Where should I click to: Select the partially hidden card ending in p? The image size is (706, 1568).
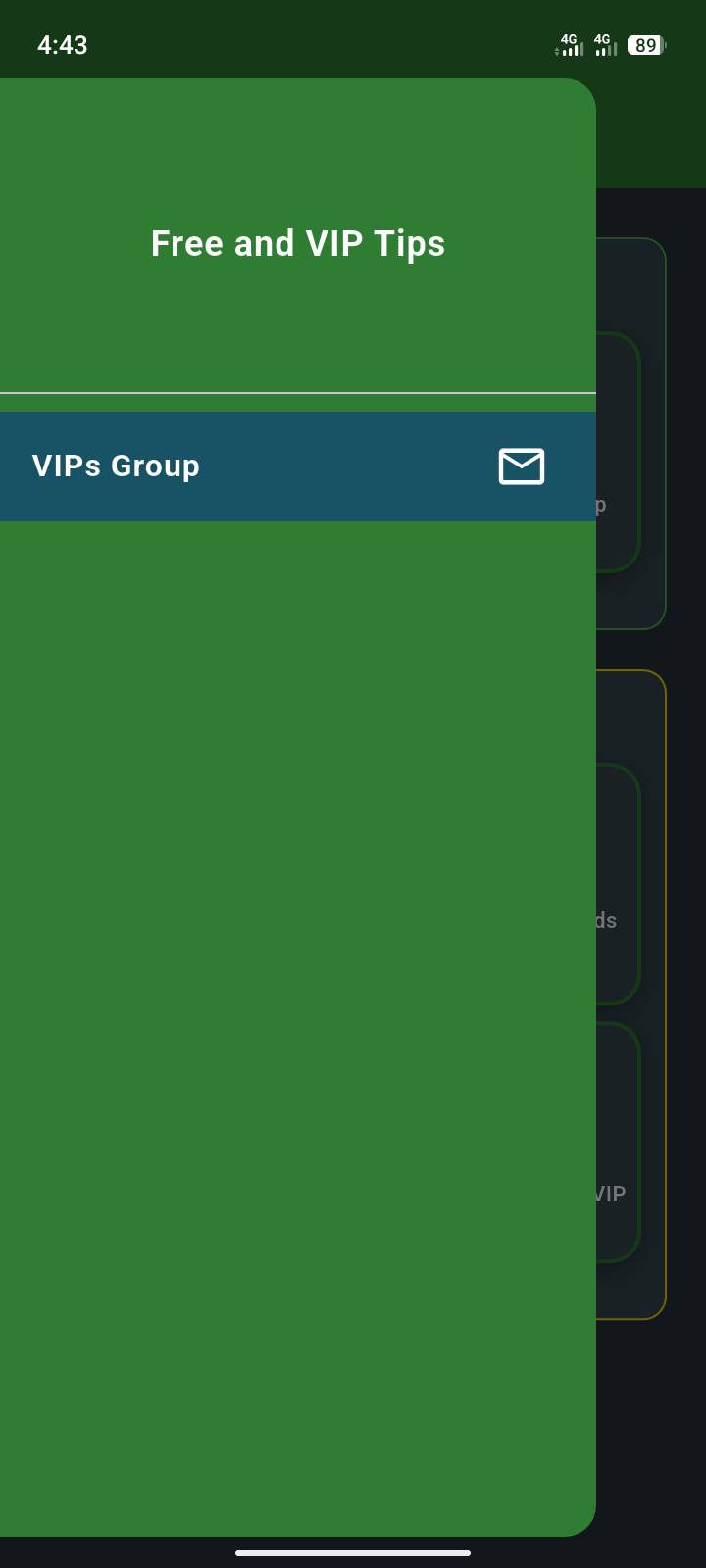[618, 453]
